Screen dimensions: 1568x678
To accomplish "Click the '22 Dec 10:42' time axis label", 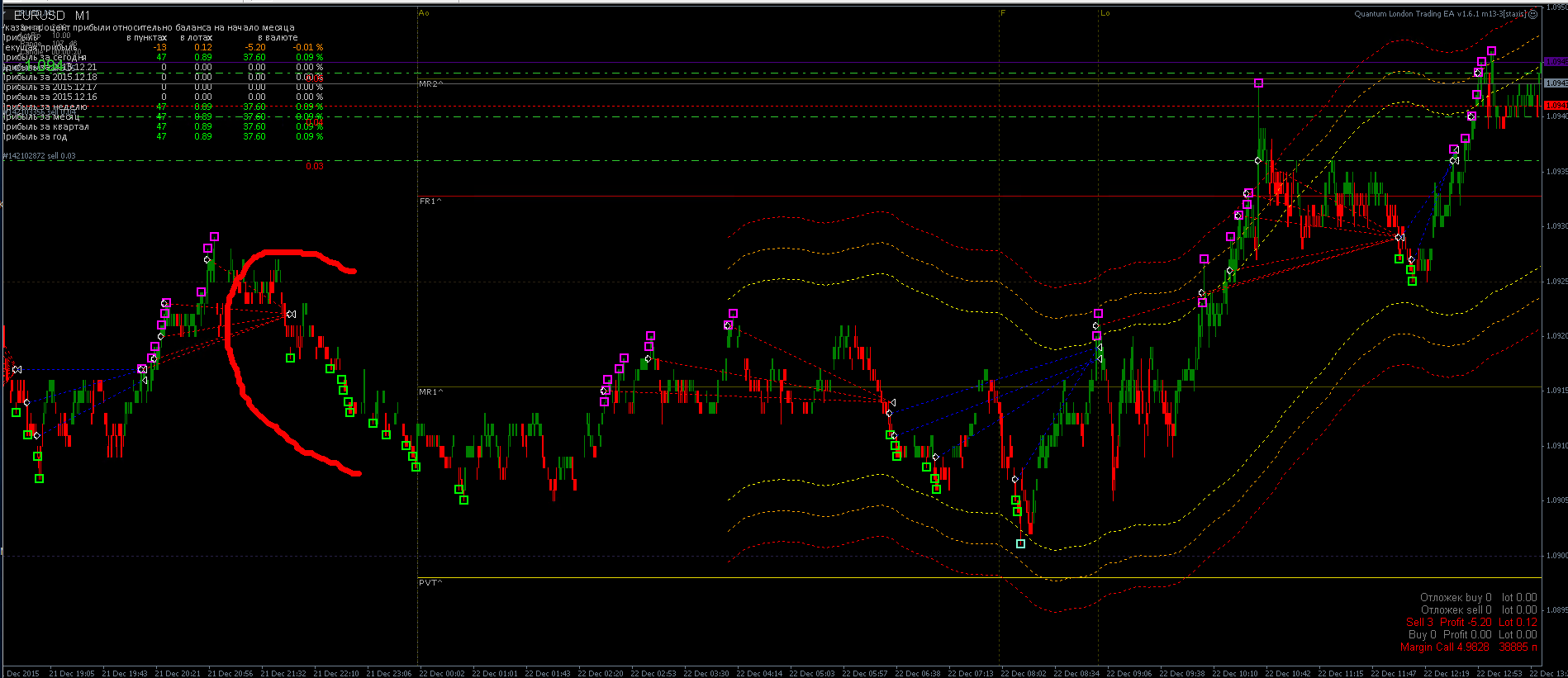I will click(1289, 673).
